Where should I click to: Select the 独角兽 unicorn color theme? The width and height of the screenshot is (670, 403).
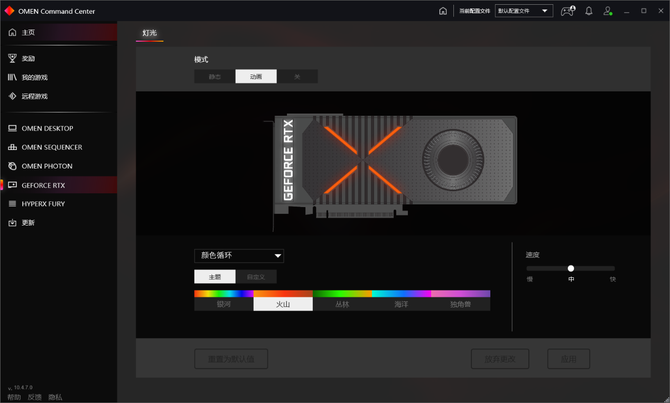tap(461, 300)
